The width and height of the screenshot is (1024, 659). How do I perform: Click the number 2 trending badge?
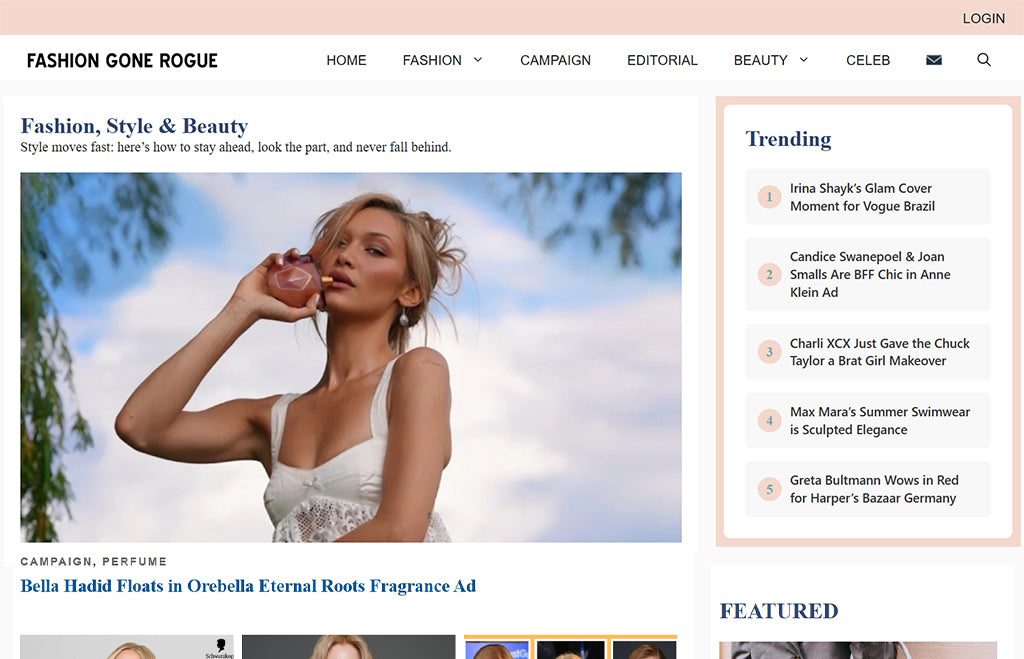769,274
